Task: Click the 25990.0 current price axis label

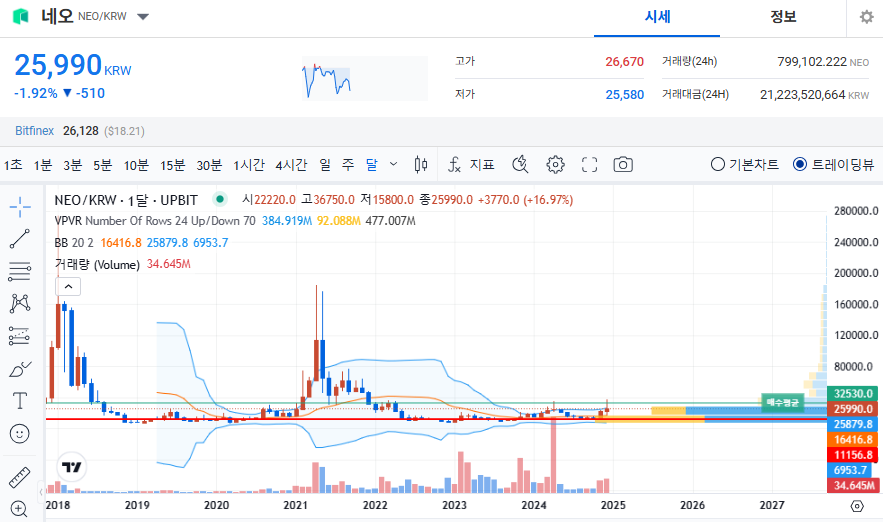Action: coord(853,409)
